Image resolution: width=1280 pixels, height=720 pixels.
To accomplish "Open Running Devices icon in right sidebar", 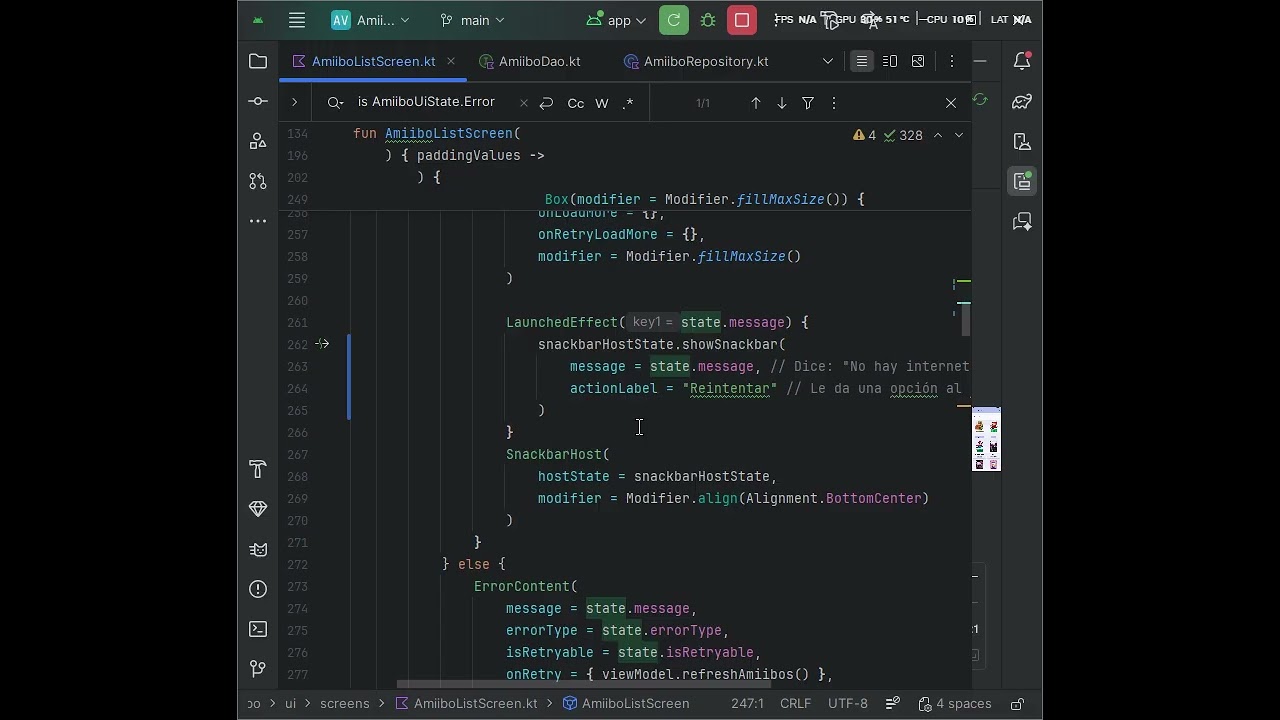I will click(x=1022, y=181).
